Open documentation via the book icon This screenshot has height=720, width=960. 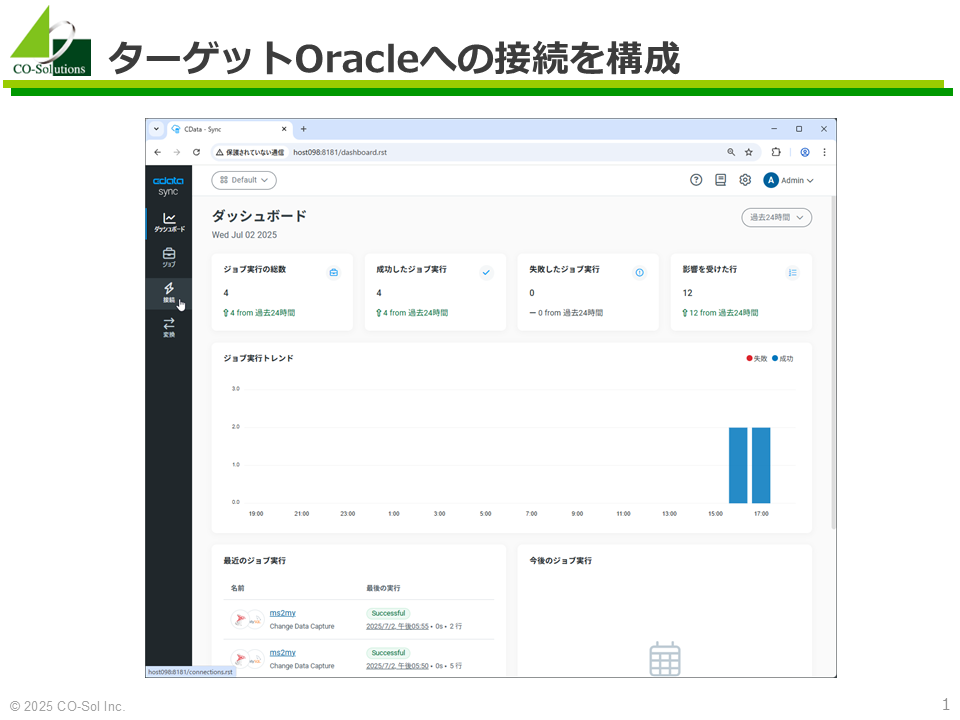coord(721,180)
